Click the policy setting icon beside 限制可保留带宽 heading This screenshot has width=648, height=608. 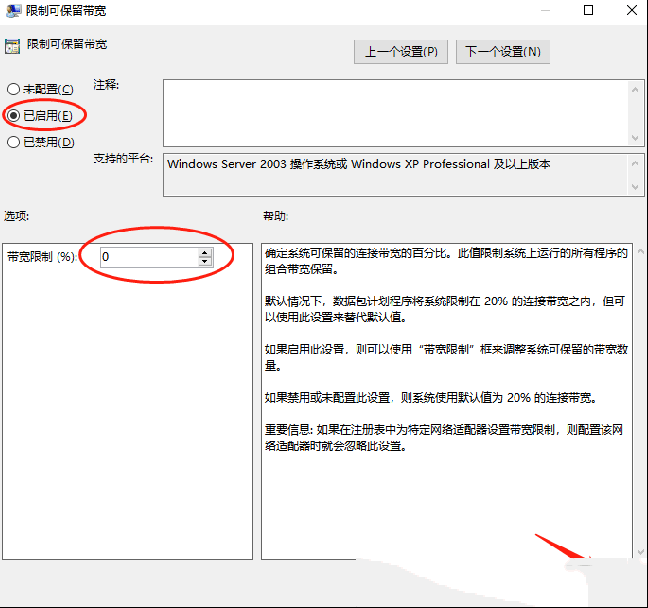[12, 45]
